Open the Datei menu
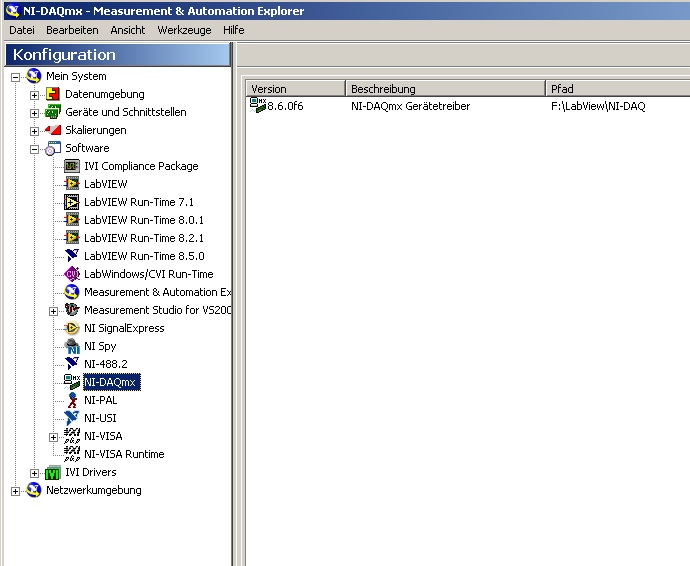This screenshot has height=566, width=690. (x=22, y=30)
